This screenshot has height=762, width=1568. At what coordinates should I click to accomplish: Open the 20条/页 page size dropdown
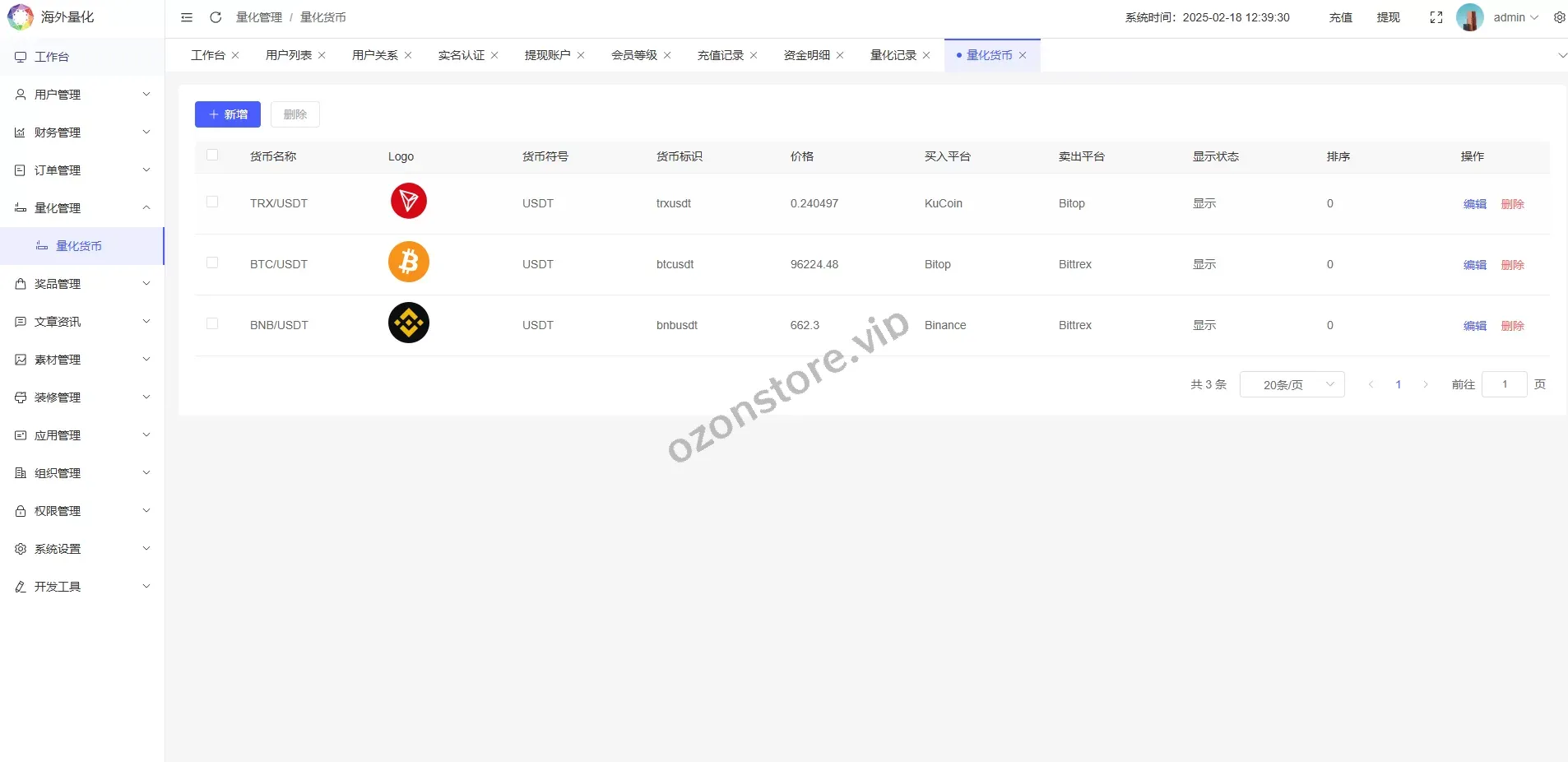coord(1292,384)
